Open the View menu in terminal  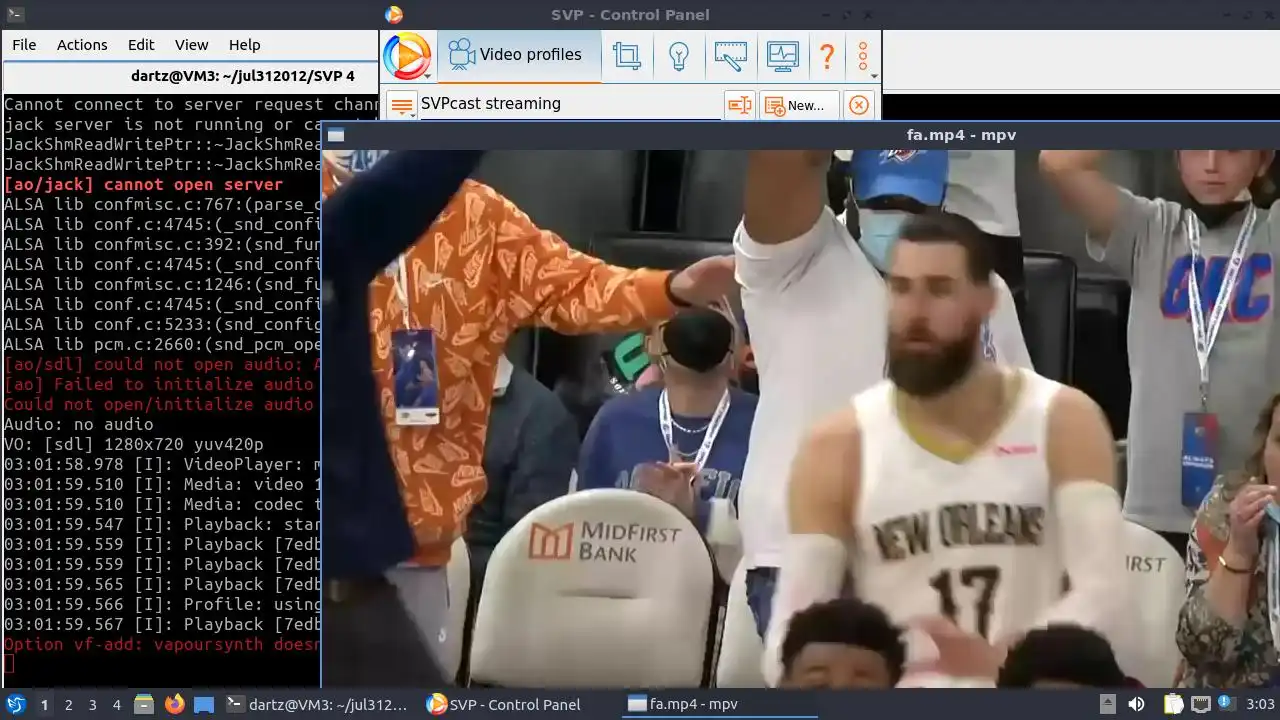pyautogui.click(x=192, y=45)
